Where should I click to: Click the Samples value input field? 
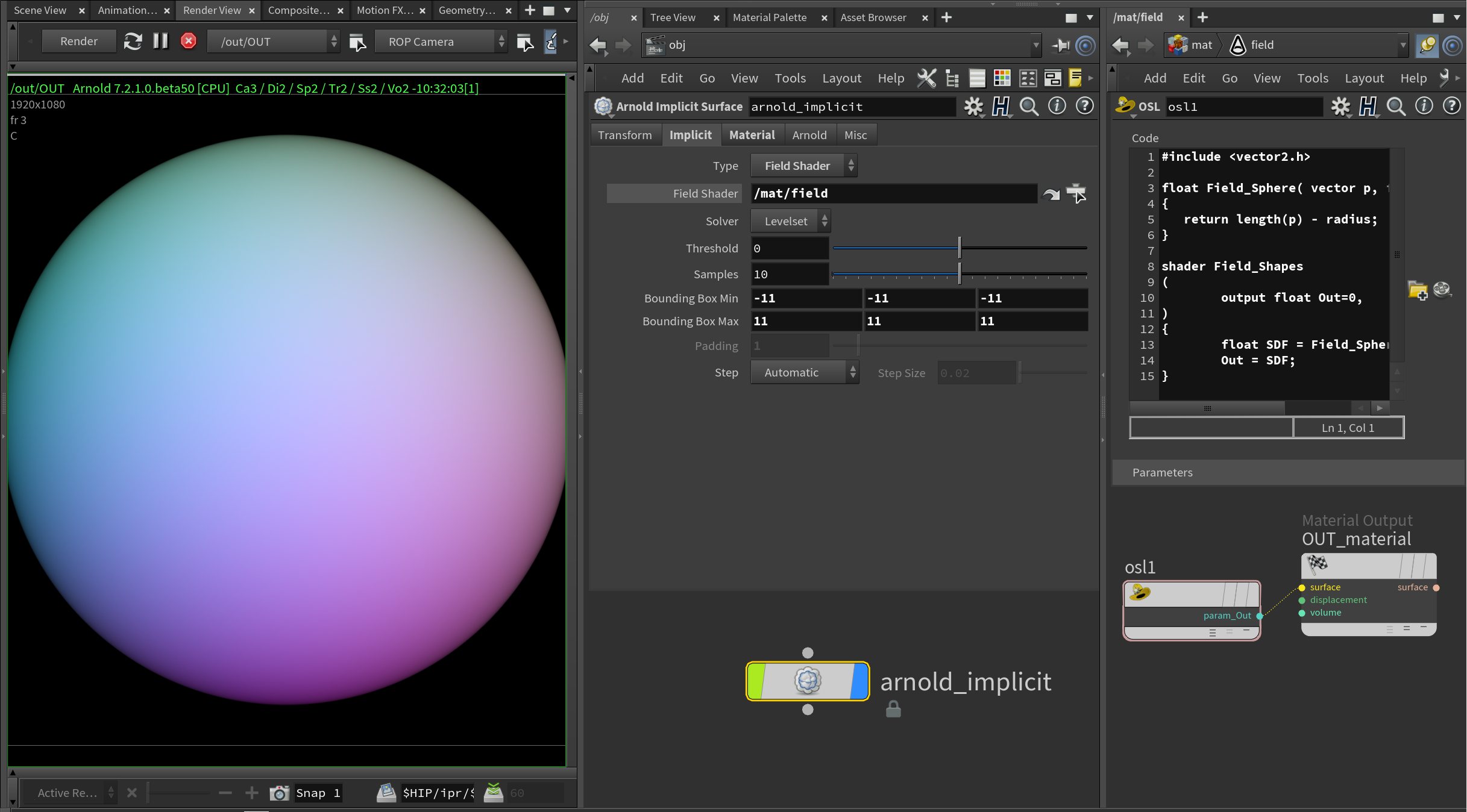click(x=790, y=274)
